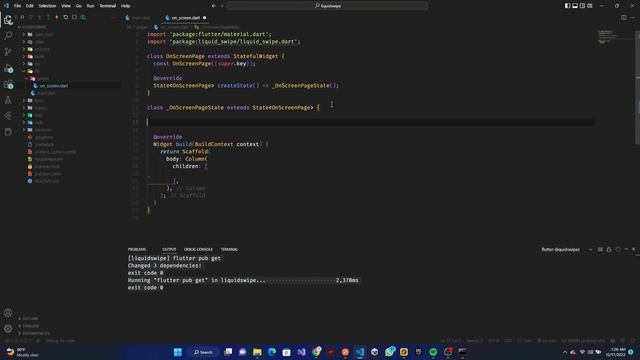Toggle the primary side bar layout button
Viewport: 640px width, 360px height.
coord(567,6)
